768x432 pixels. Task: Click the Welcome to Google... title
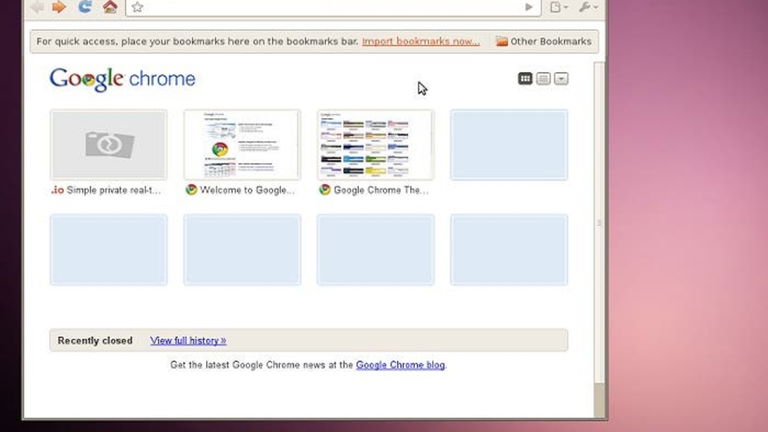247,190
